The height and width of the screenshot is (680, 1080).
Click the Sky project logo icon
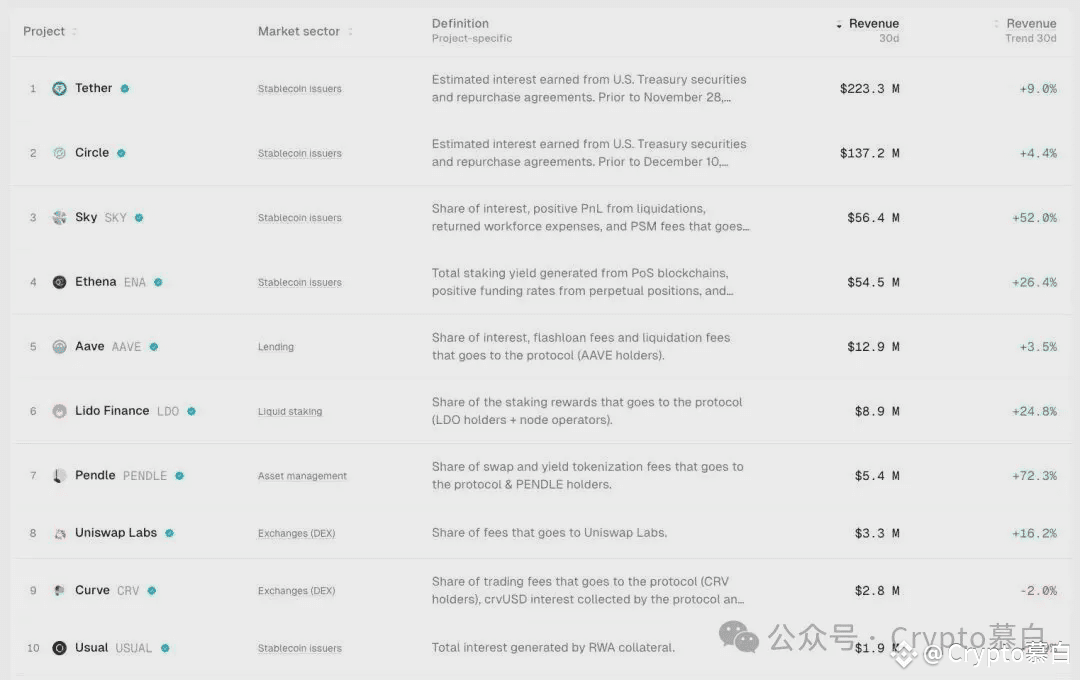[60, 218]
